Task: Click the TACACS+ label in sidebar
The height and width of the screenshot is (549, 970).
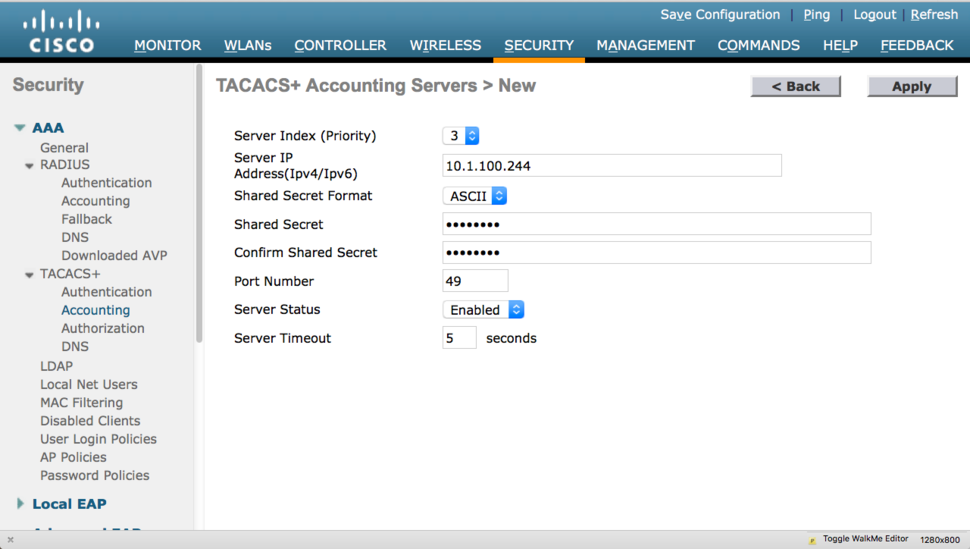Action: point(70,274)
